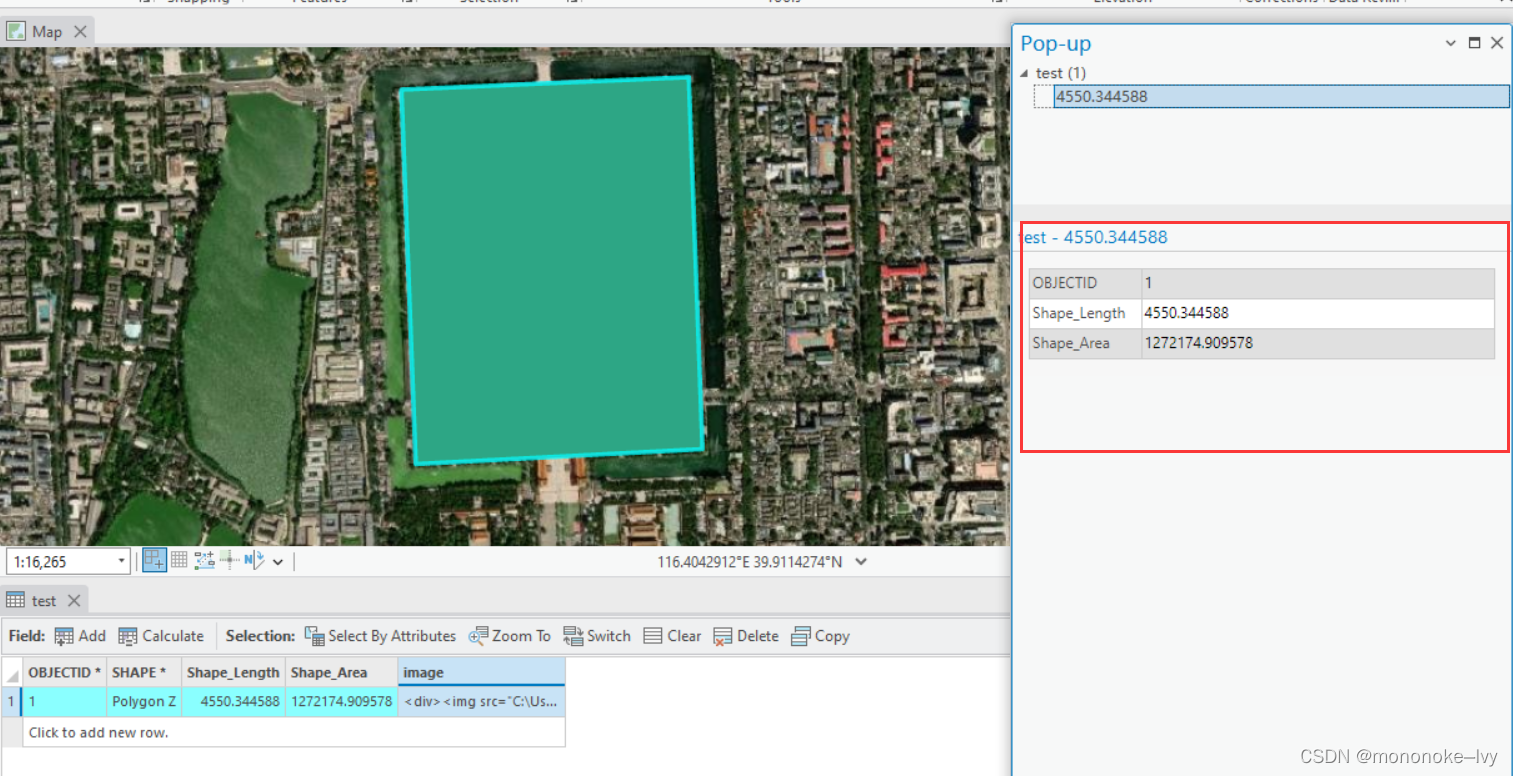The image size is (1513, 776).
Task: Click the image column header
Action: pyautogui.click(x=481, y=672)
